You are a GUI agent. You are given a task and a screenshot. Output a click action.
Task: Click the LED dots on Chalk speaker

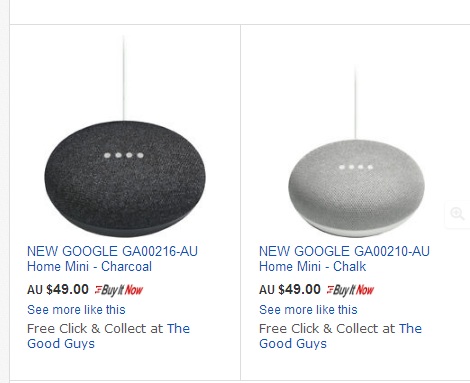[x=356, y=167]
